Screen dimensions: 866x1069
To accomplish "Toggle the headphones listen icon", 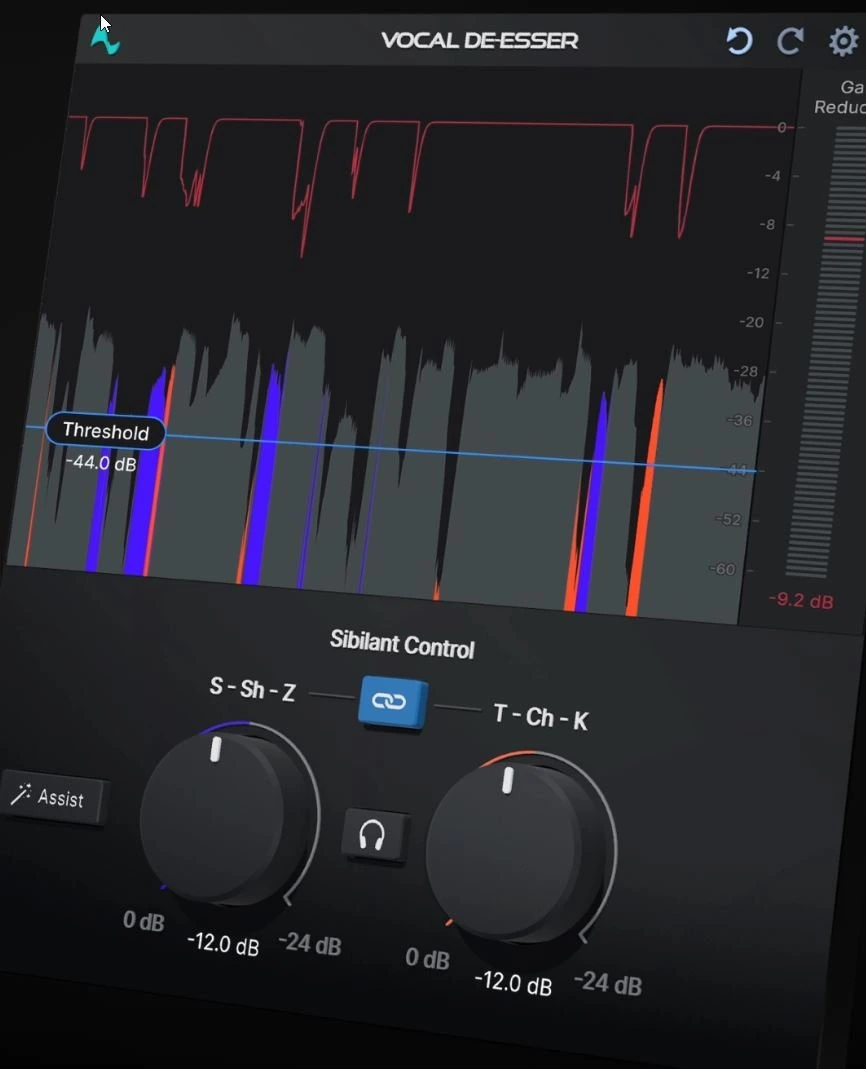I will (372, 835).
